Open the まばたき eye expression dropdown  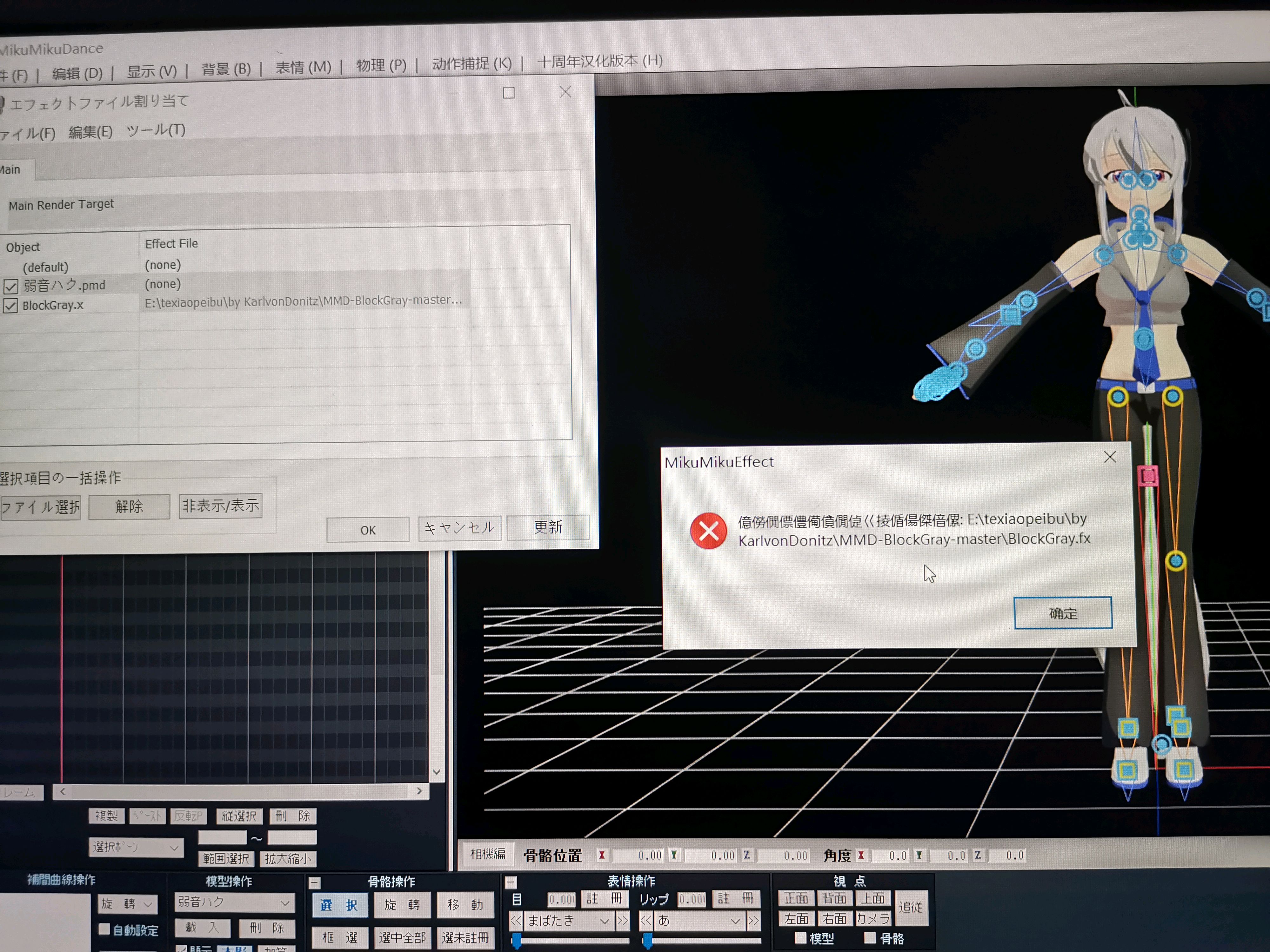[569, 921]
